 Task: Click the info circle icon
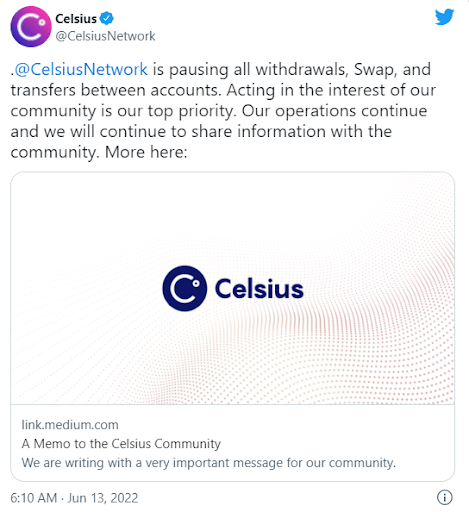(x=445, y=498)
